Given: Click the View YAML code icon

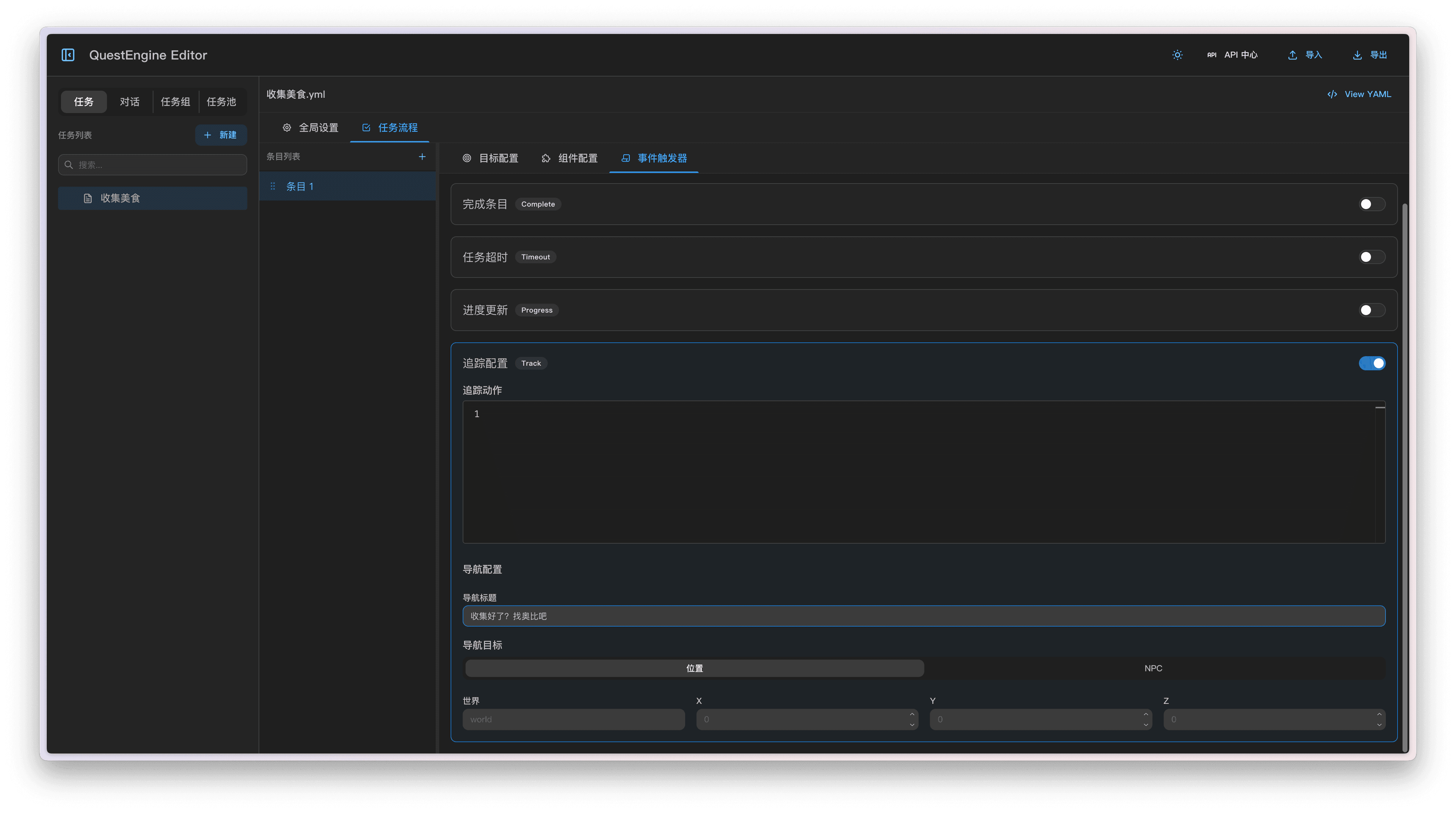Looking at the screenshot, I should (1332, 94).
